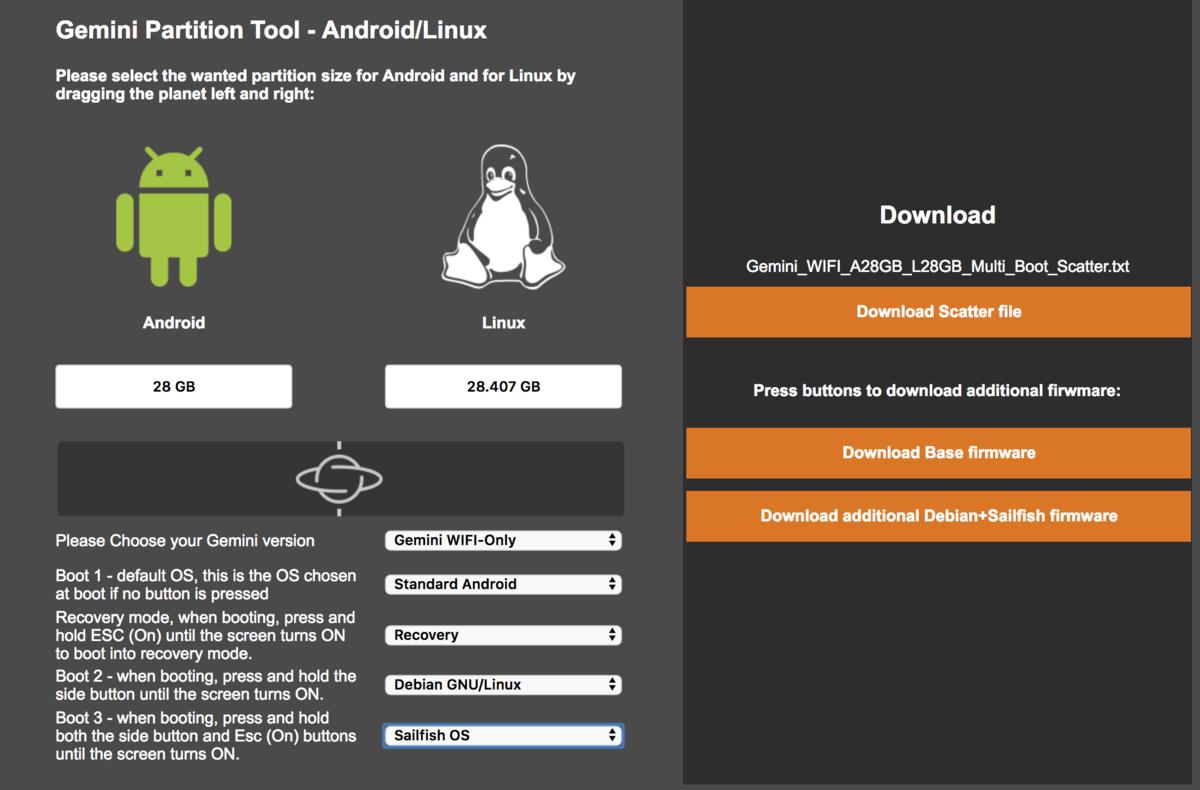Open the Boot 3 Sailfish OS dropdown

tap(503, 734)
